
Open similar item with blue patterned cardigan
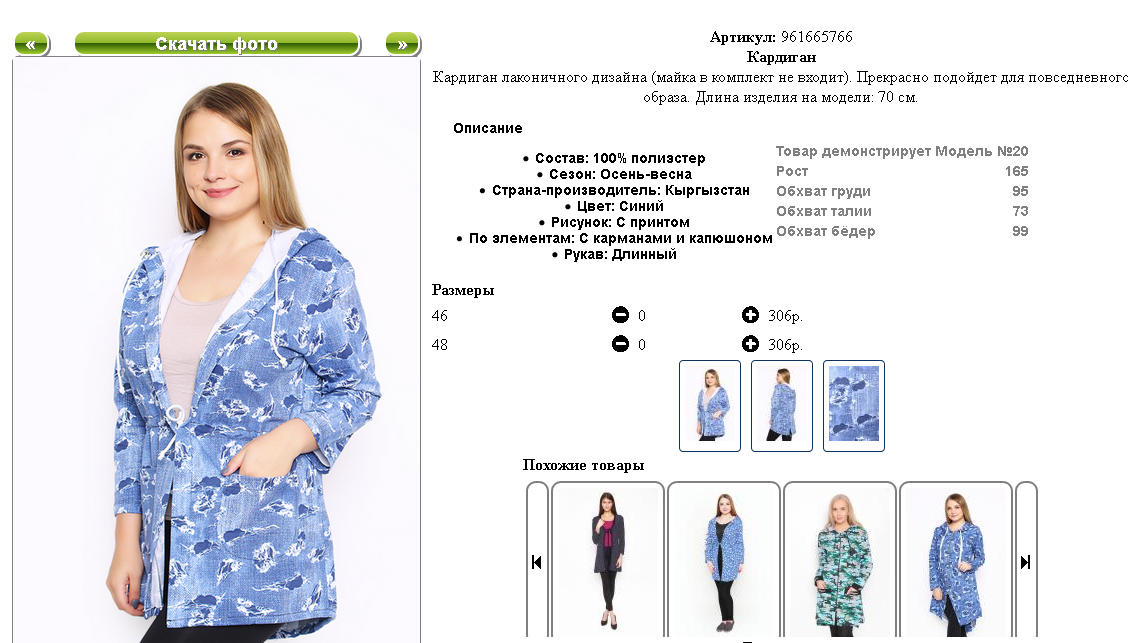724,560
